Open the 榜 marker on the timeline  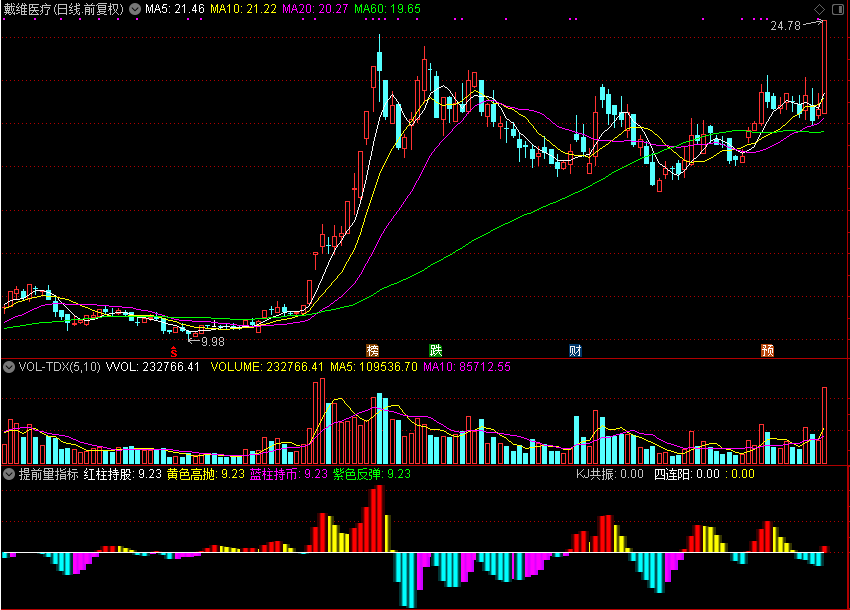pyautogui.click(x=372, y=350)
